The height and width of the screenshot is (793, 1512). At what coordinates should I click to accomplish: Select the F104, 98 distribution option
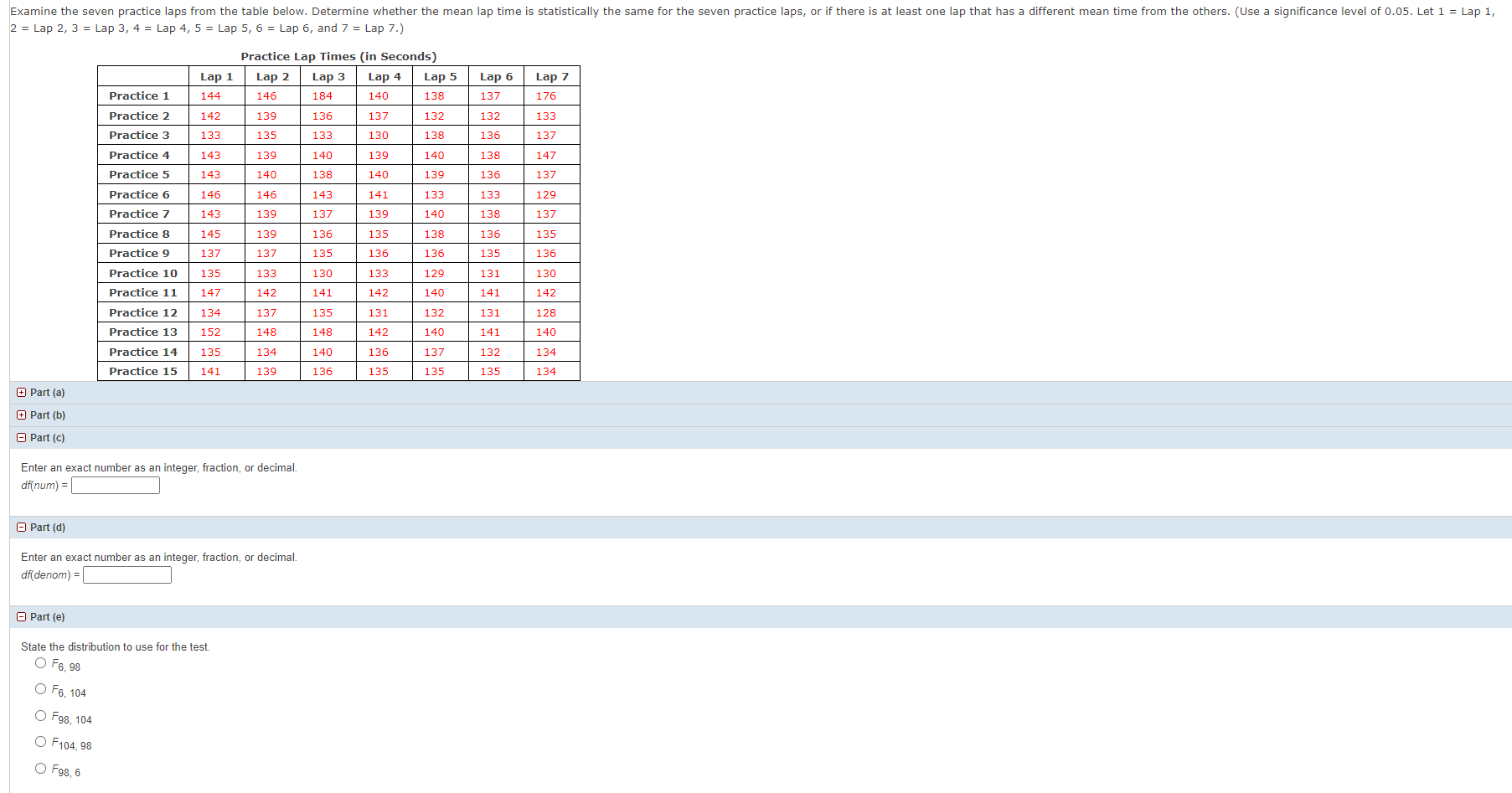(40, 742)
